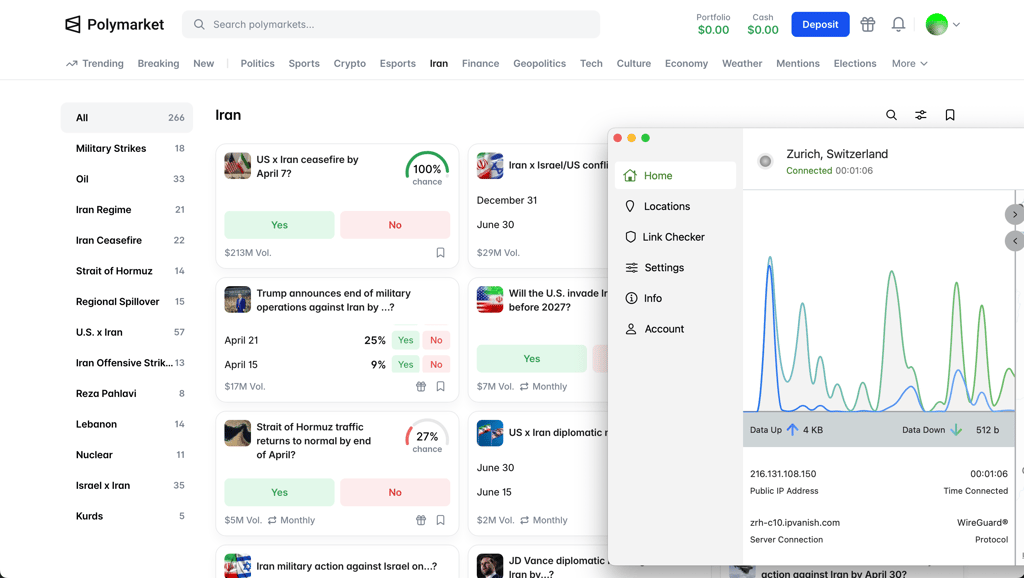Viewport: 1024px width, 578px height.
Task: Open Info in the VPN sidebar
Action: [x=675, y=298]
